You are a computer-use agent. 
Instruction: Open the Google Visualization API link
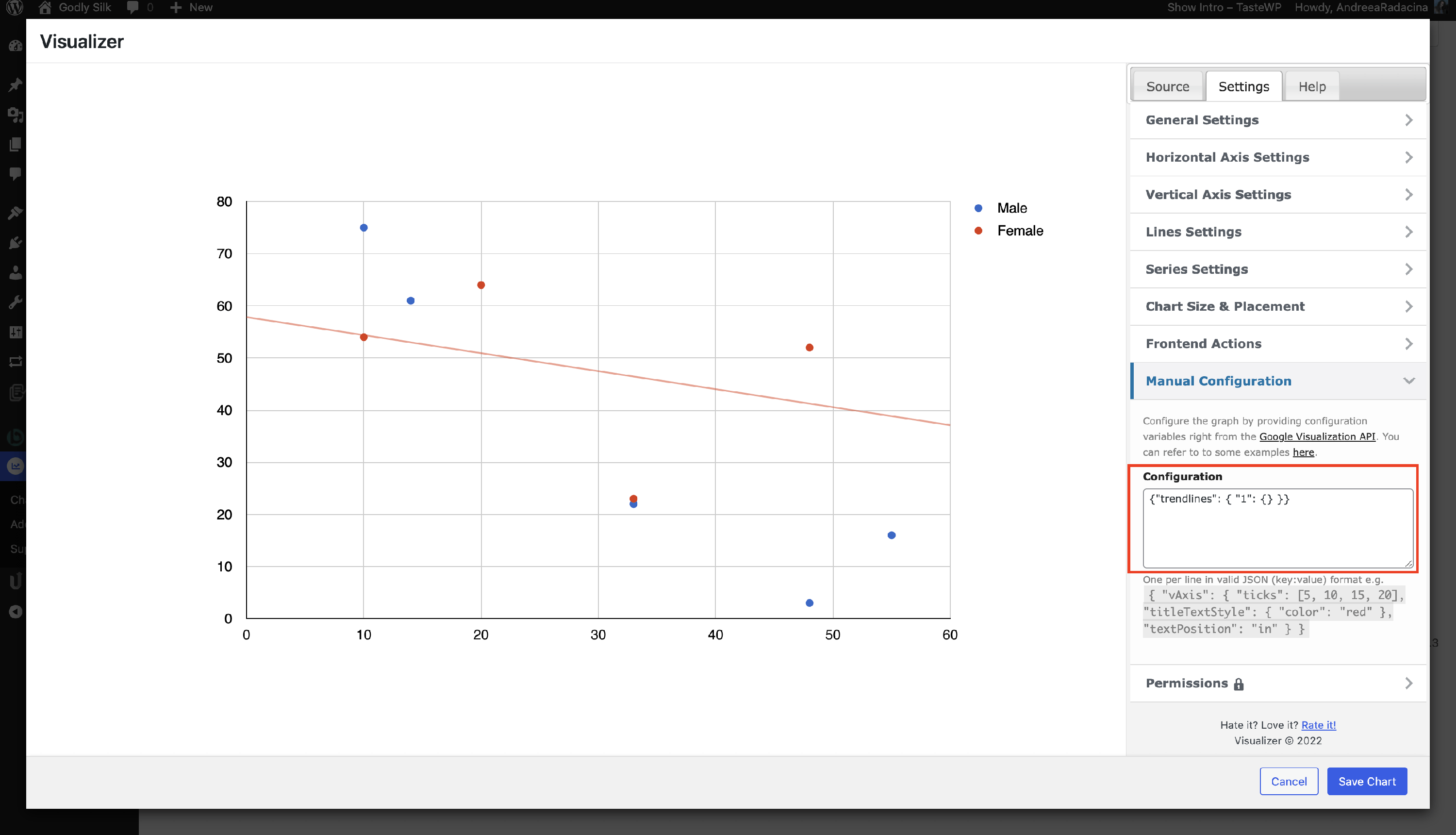click(x=1317, y=436)
